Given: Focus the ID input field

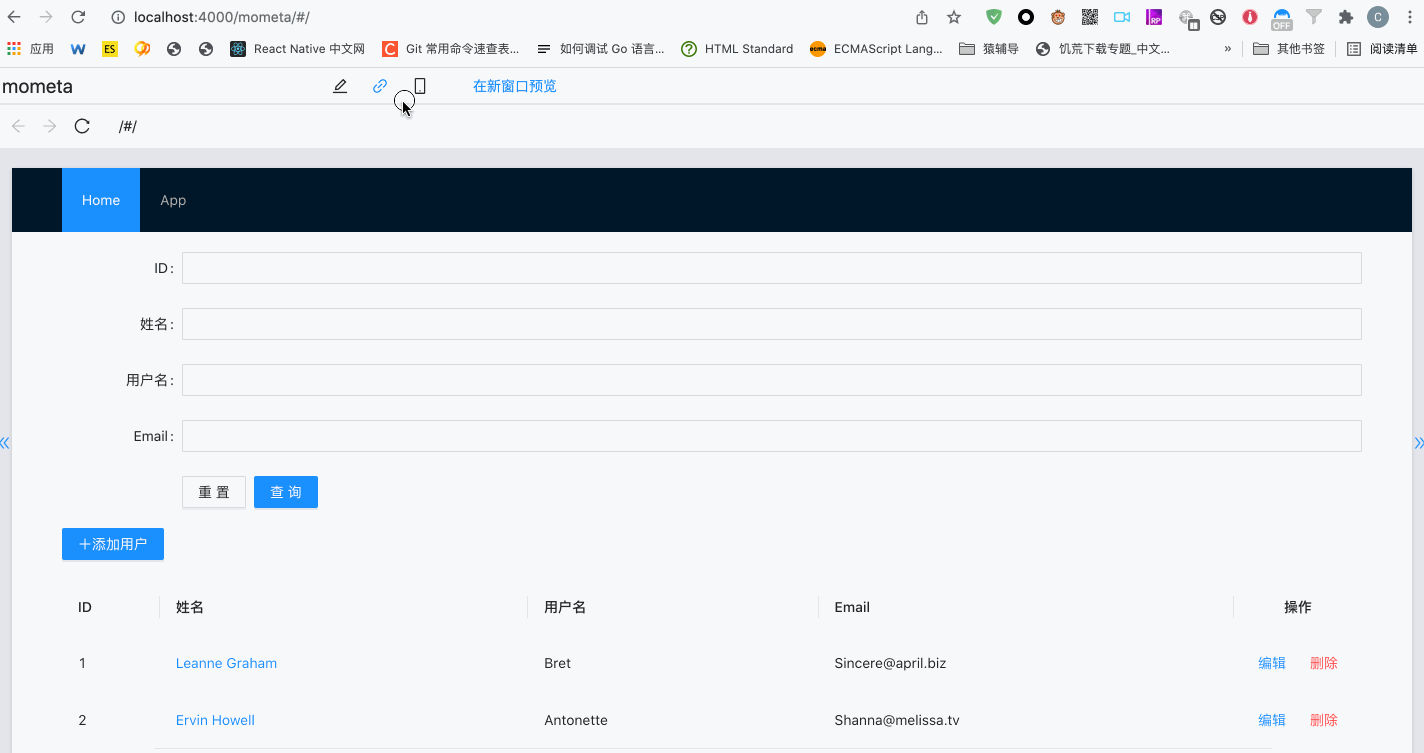Looking at the screenshot, I should pyautogui.click(x=772, y=268).
